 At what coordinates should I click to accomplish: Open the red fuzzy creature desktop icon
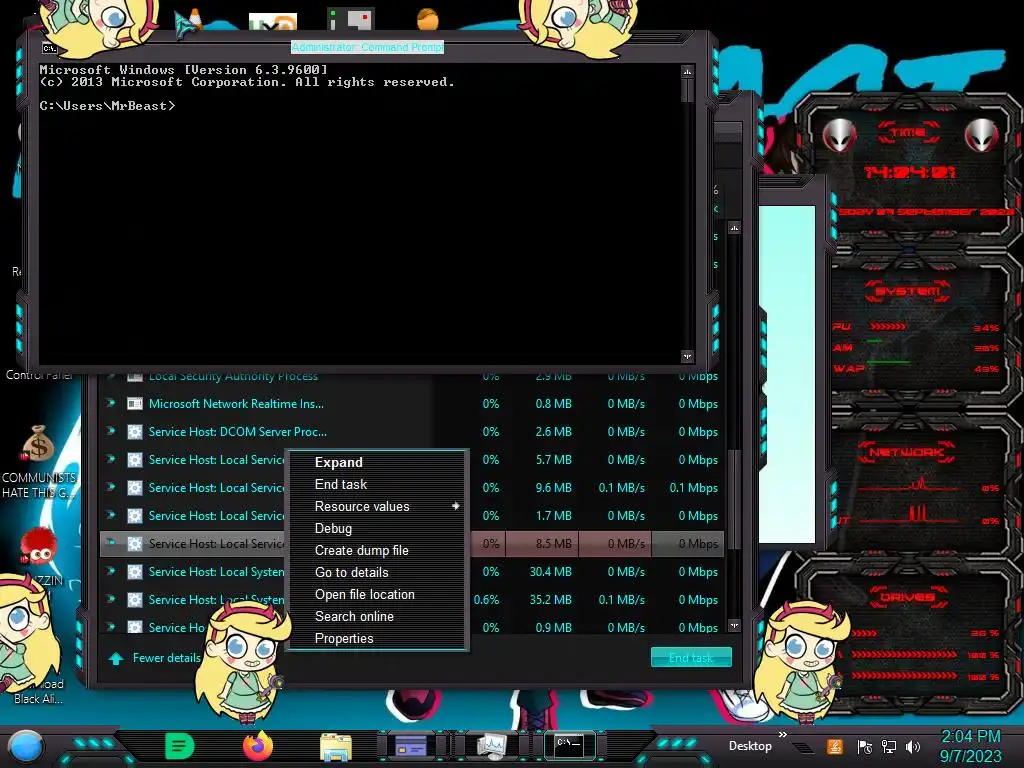click(38, 546)
